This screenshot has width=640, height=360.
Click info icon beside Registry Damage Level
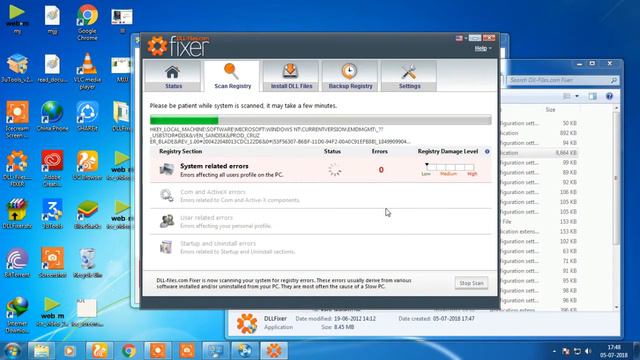pos(487,151)
